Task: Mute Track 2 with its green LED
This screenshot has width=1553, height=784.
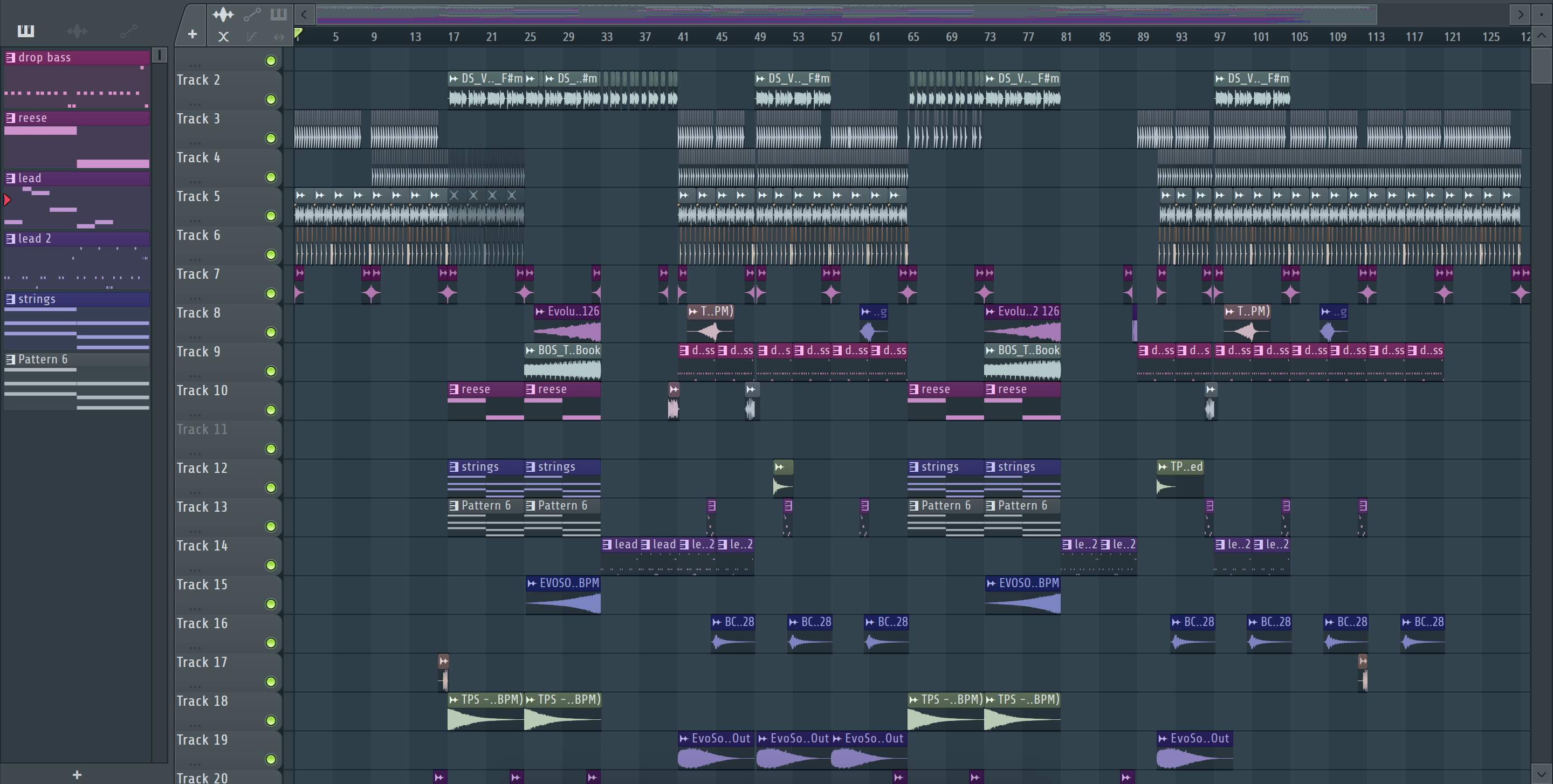Action: pos(271,99)
